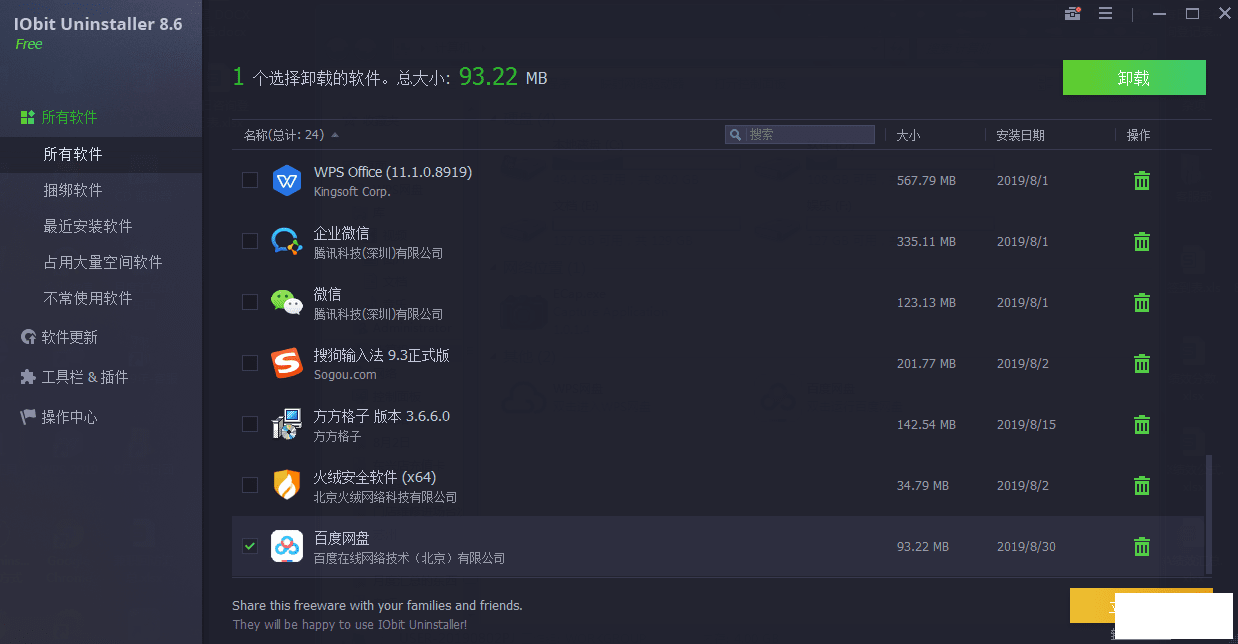Select the 微信 row checkbox
Screen dimensions: 1238x644
(x=250, y=303)
